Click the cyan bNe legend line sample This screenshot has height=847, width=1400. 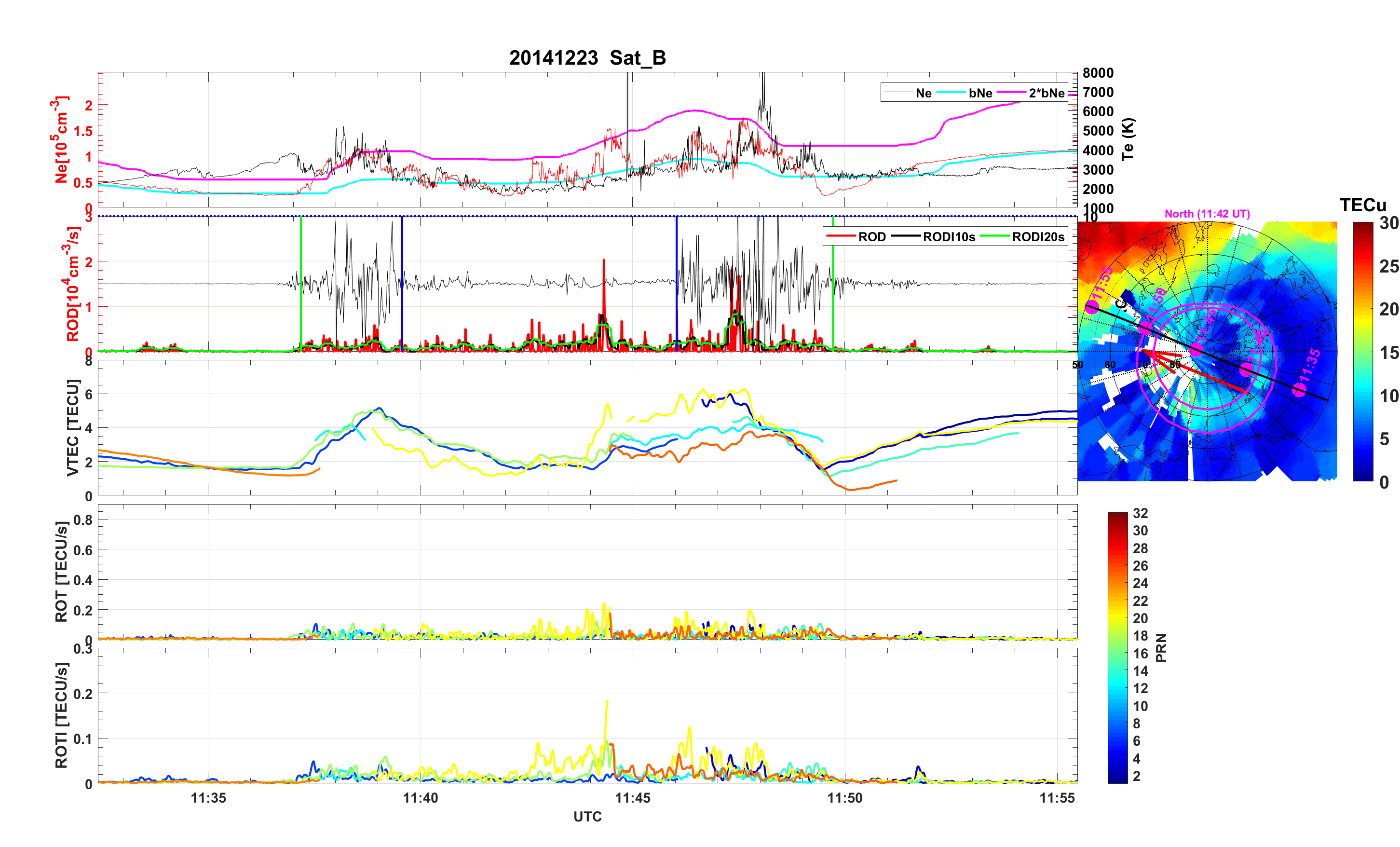point(951,93)
